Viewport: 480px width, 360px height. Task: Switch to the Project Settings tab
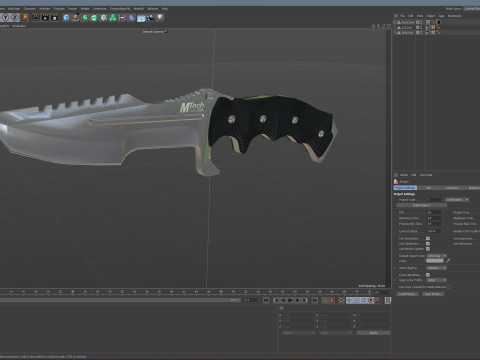pyautogui.click(x=405, y=188)
